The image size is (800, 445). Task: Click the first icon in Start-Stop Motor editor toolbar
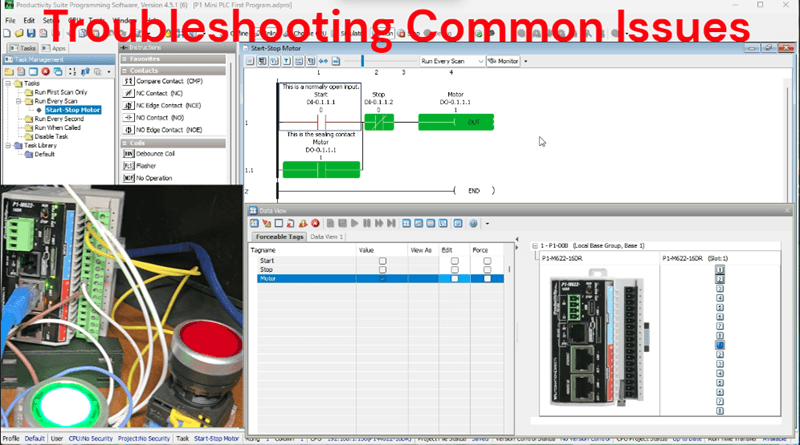pos(250,61)
